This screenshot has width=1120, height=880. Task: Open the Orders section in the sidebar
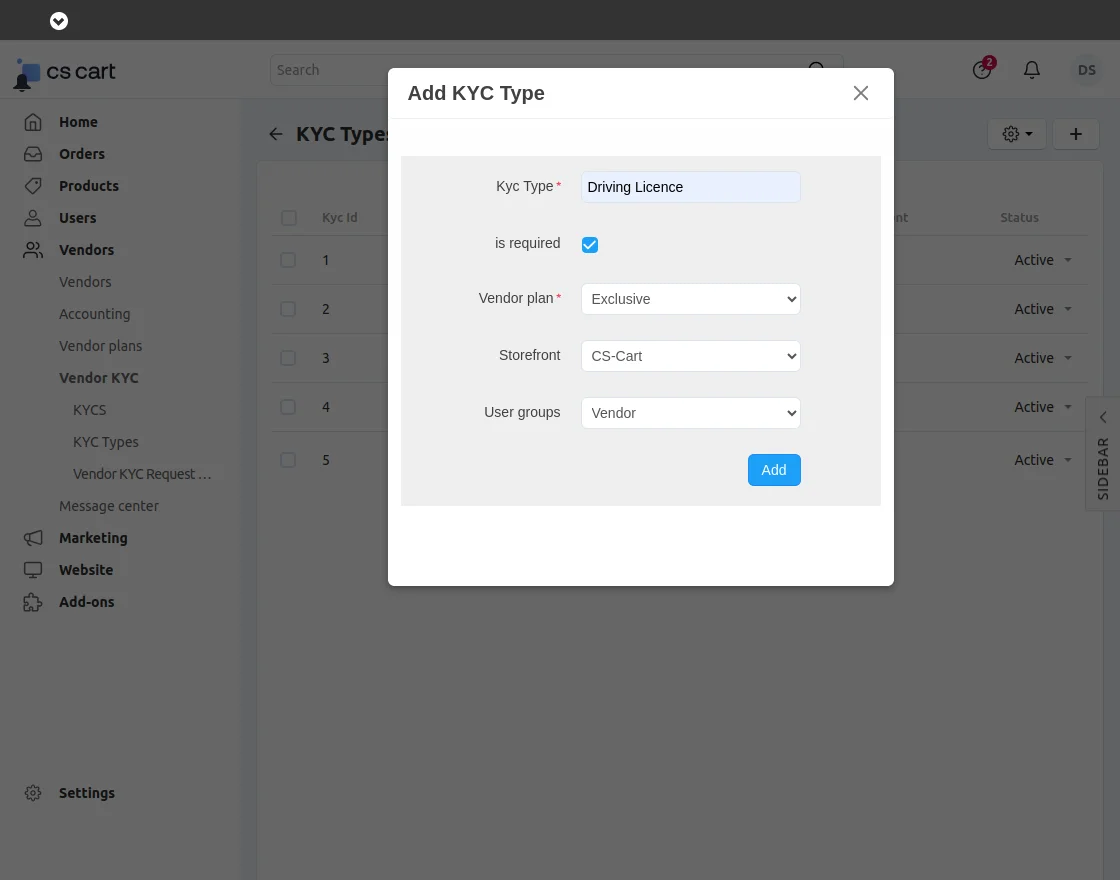click(82, 153)
